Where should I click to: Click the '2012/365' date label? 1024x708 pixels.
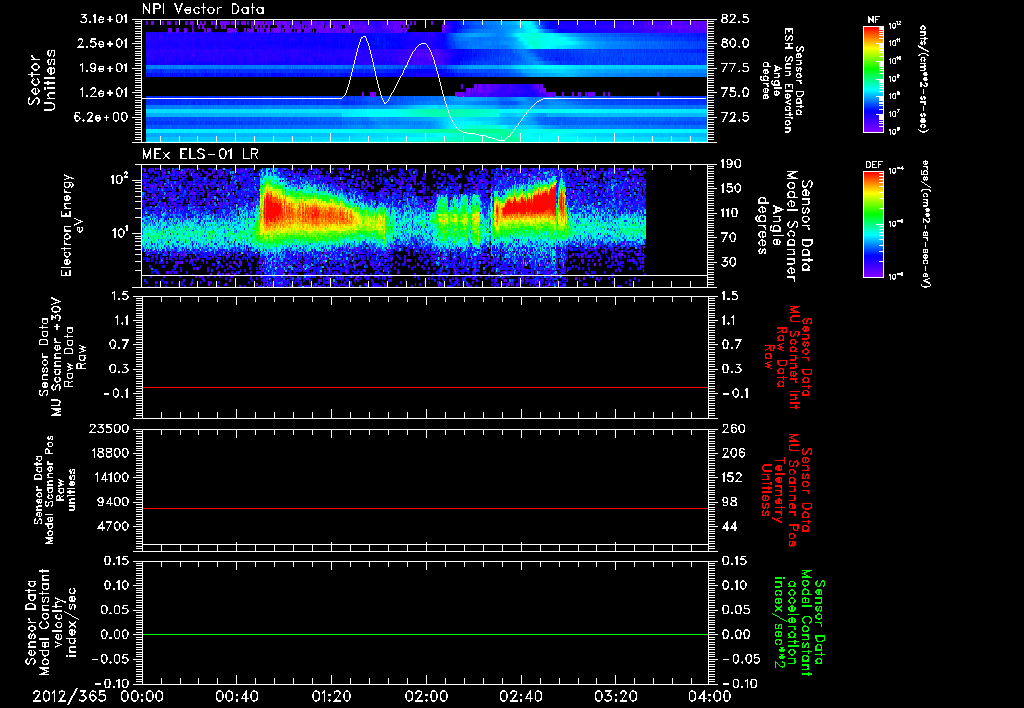coord(69,696)
